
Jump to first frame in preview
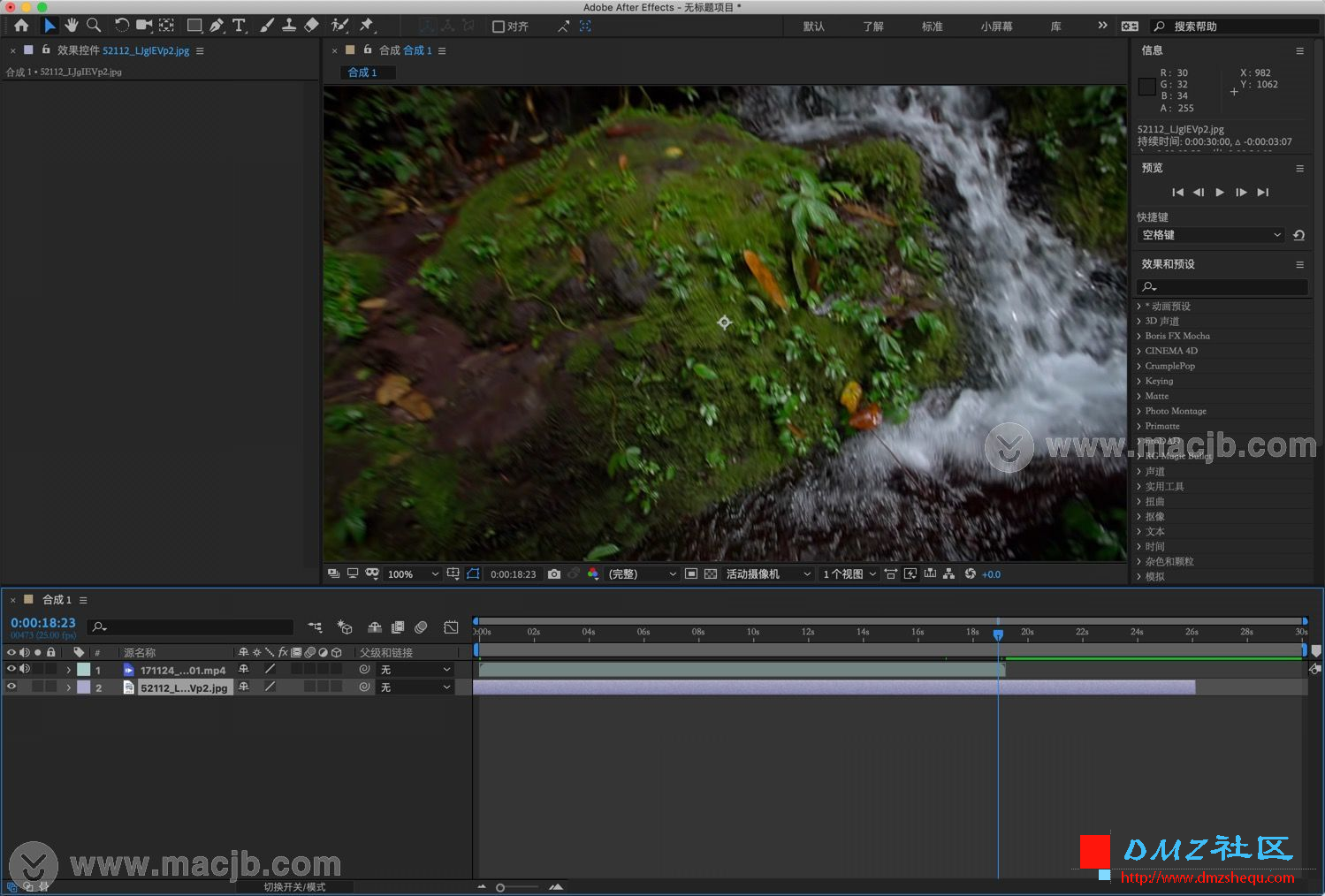tap(1177, 193)
